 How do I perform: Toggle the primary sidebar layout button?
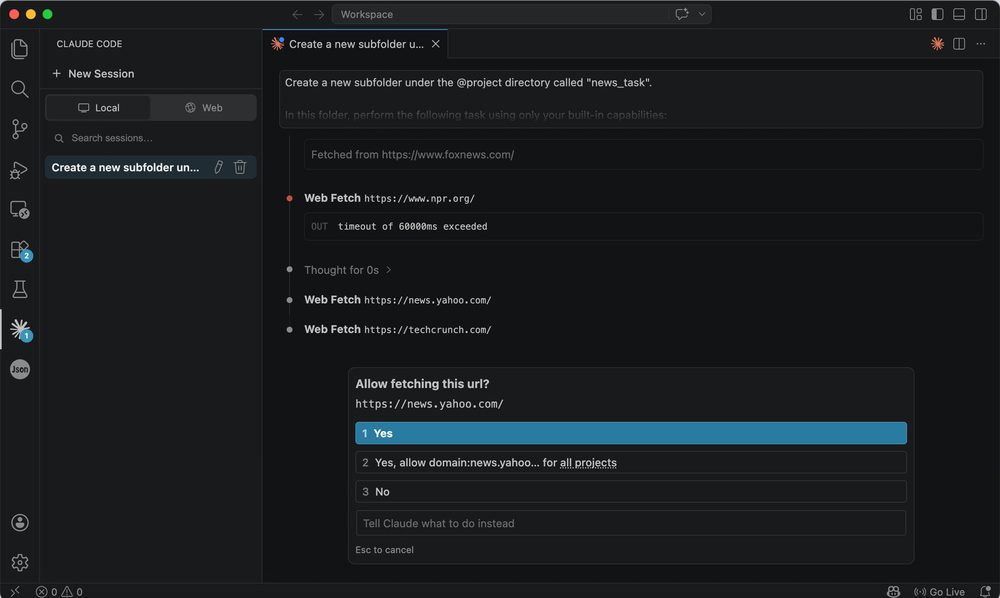point(937,14)
